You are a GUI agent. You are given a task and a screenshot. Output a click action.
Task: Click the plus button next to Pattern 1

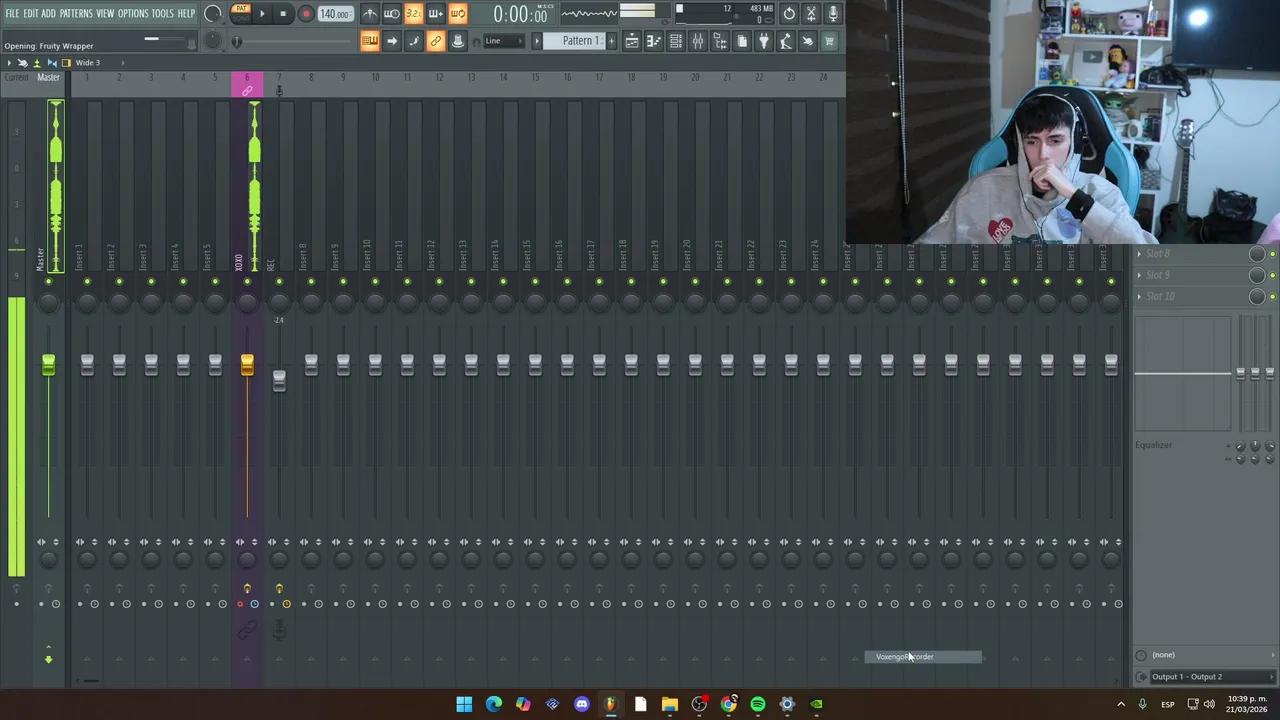pos(612,41)
